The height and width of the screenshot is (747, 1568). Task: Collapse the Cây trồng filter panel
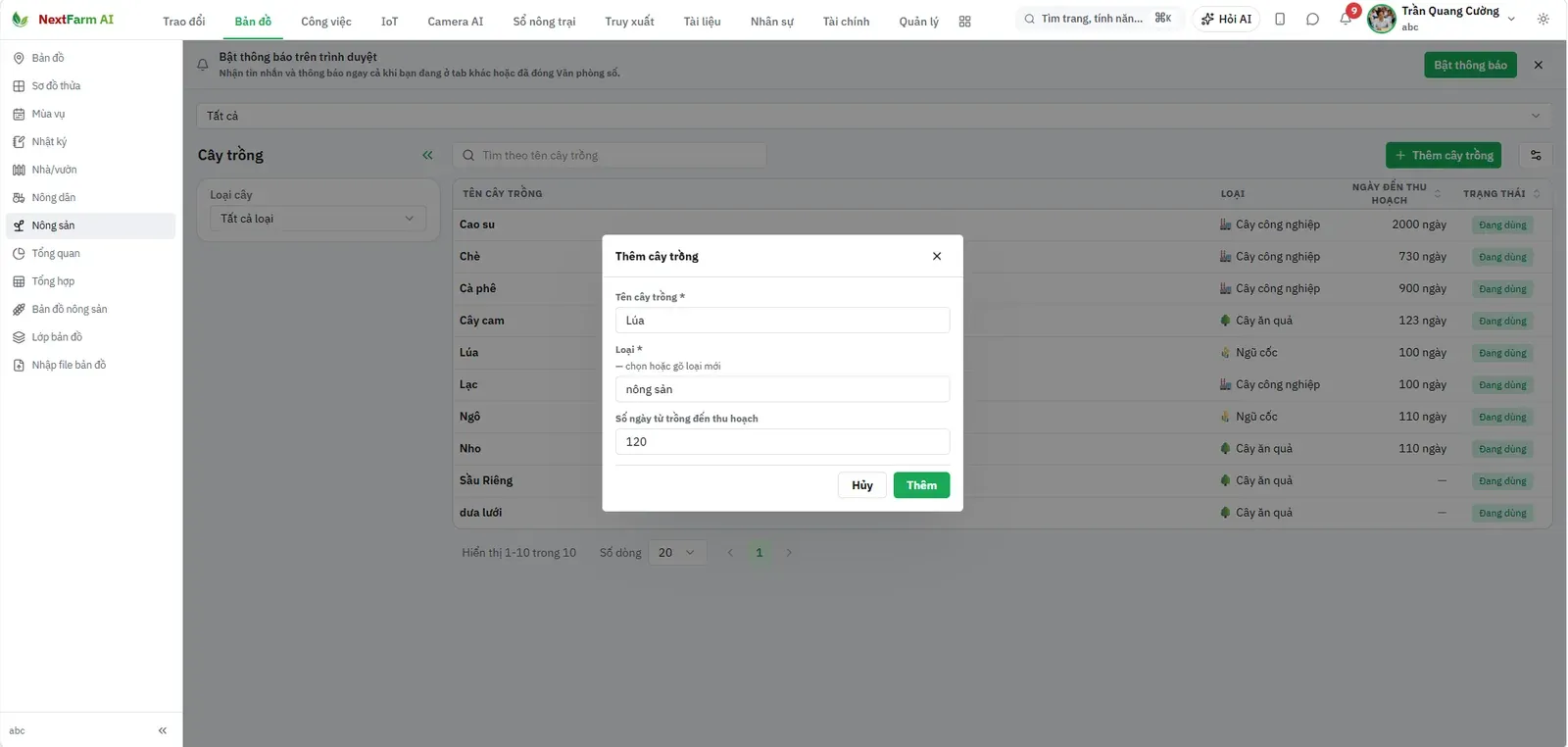coord(427,155)
